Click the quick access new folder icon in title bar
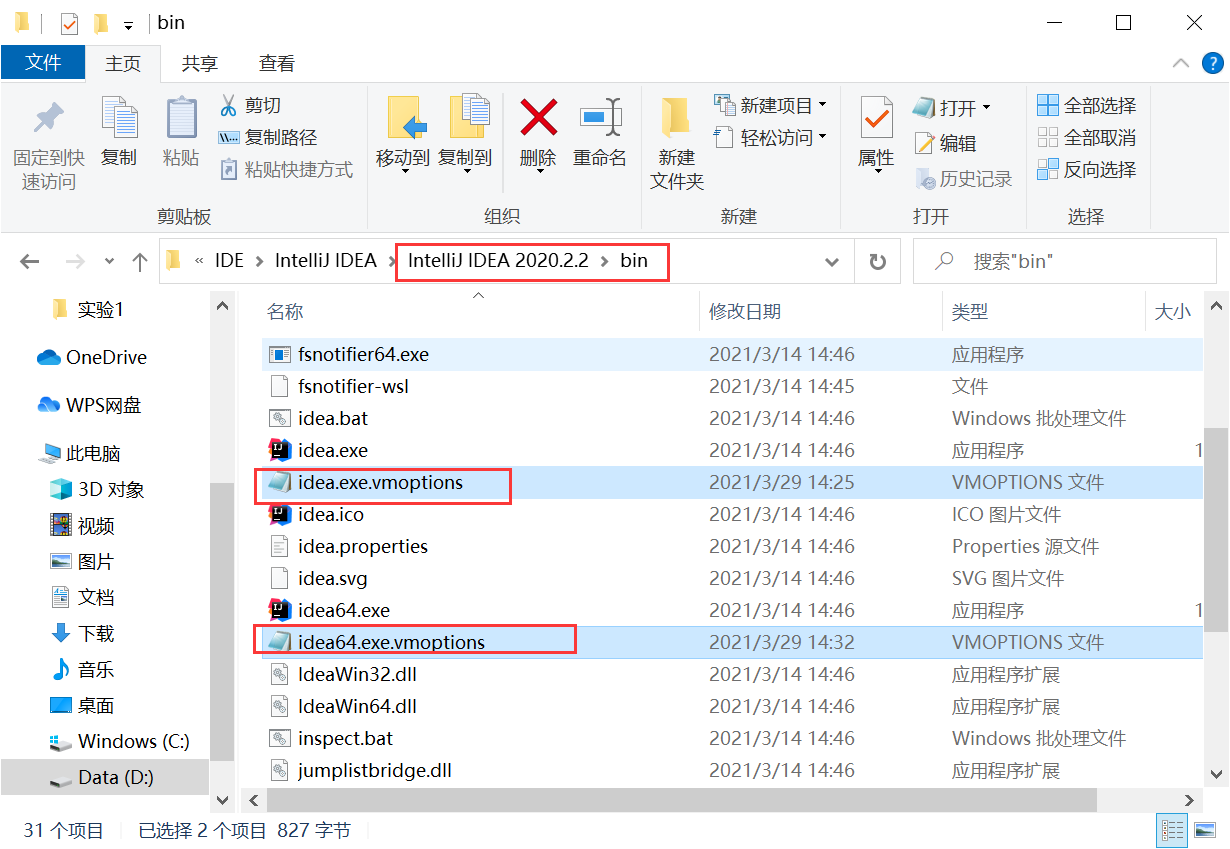Screen dimensions: 1230x849 [100, 22]
